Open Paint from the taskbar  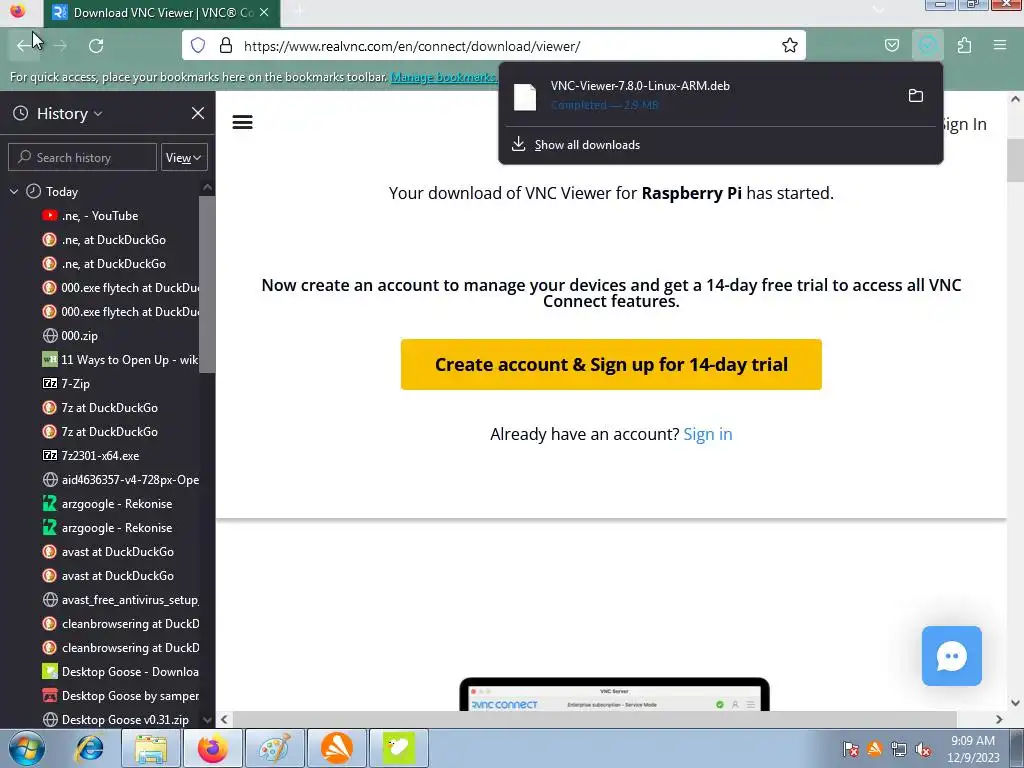pos(274,748)
